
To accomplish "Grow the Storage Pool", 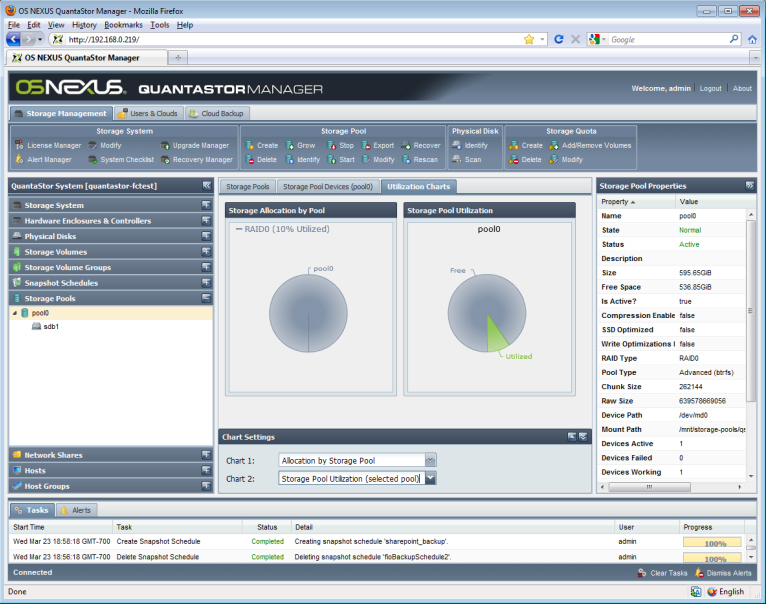I will point(301,146).
